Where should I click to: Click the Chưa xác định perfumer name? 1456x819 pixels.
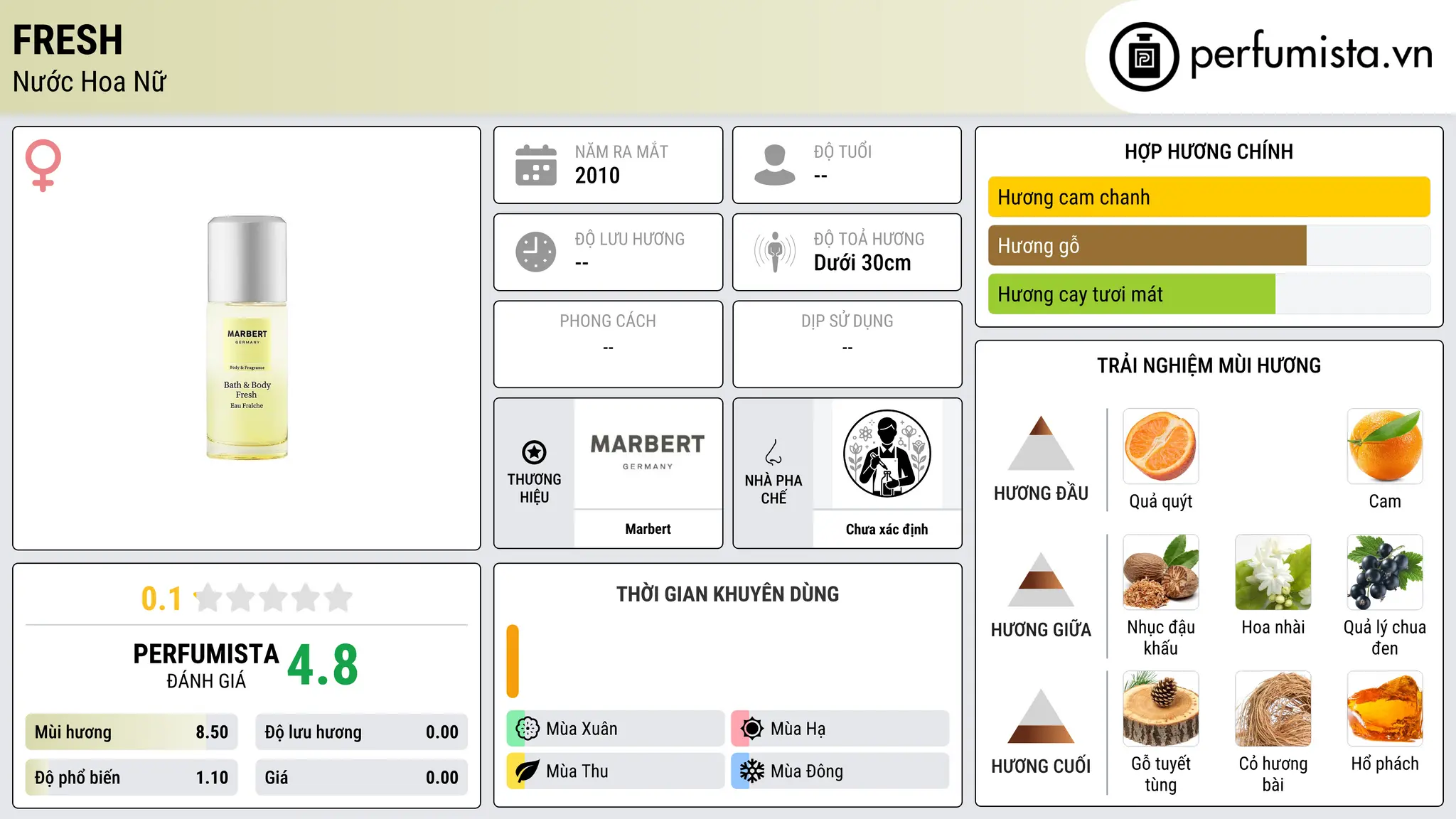point(887,529)
